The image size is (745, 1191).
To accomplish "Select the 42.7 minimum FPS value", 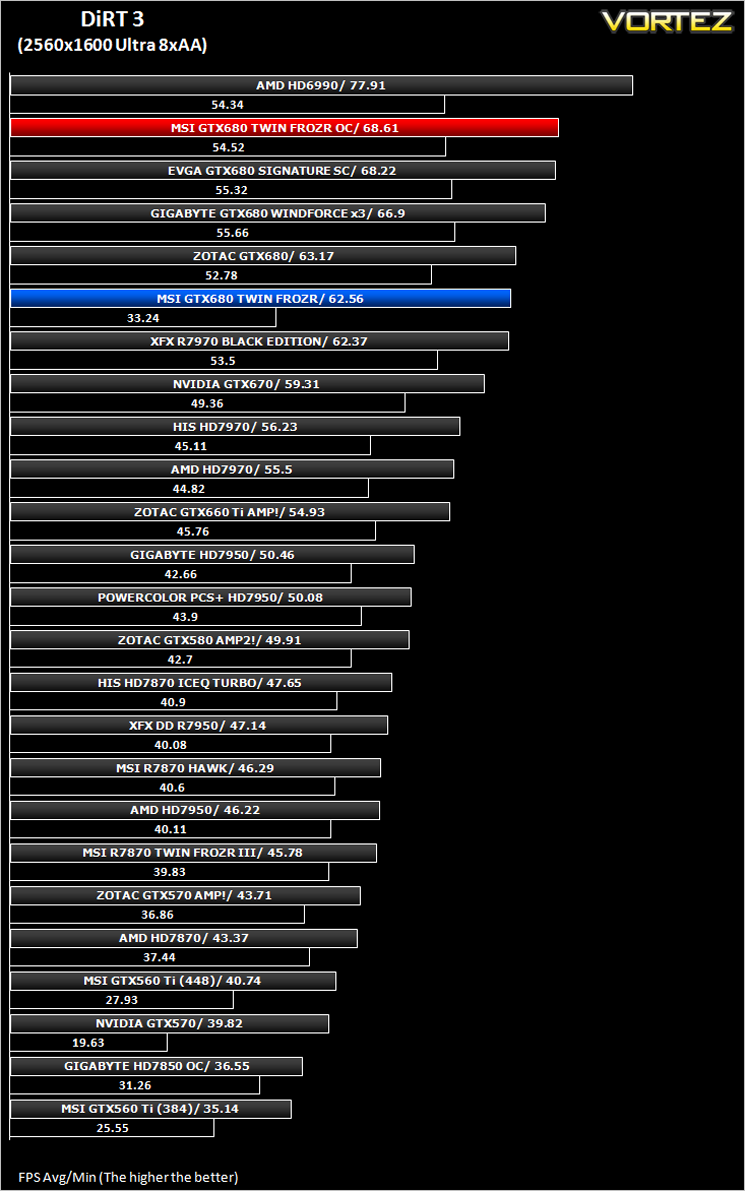I will click(180, 659).
